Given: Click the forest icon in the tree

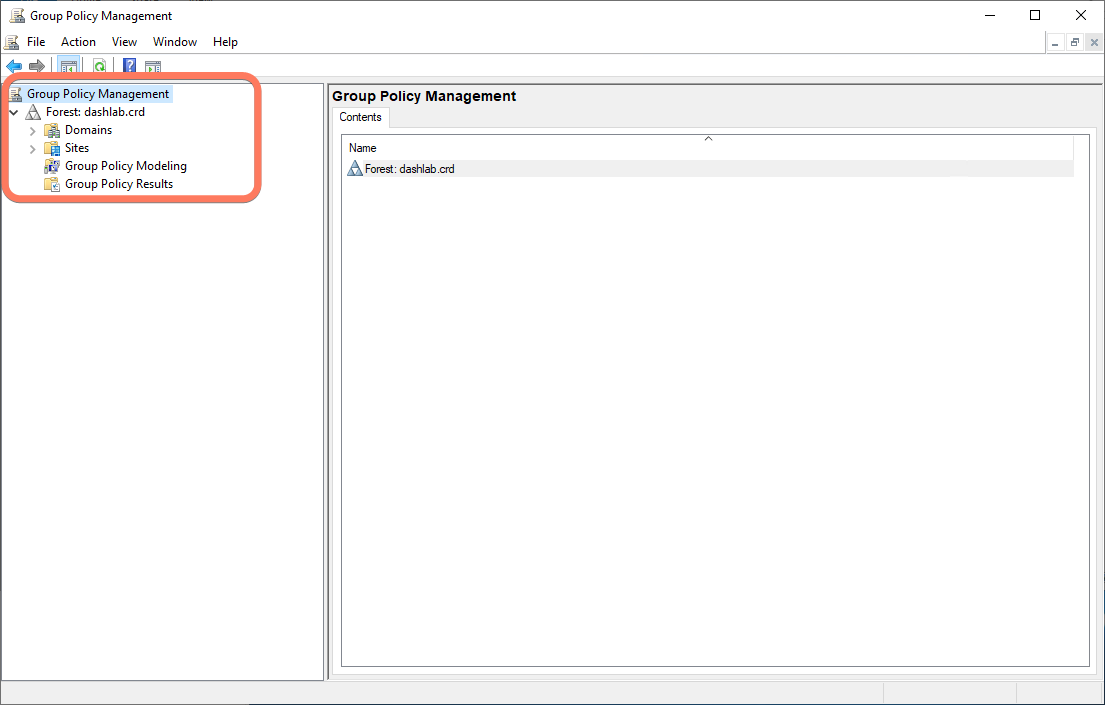Looking at the screenshot, I should click(33, 112).
